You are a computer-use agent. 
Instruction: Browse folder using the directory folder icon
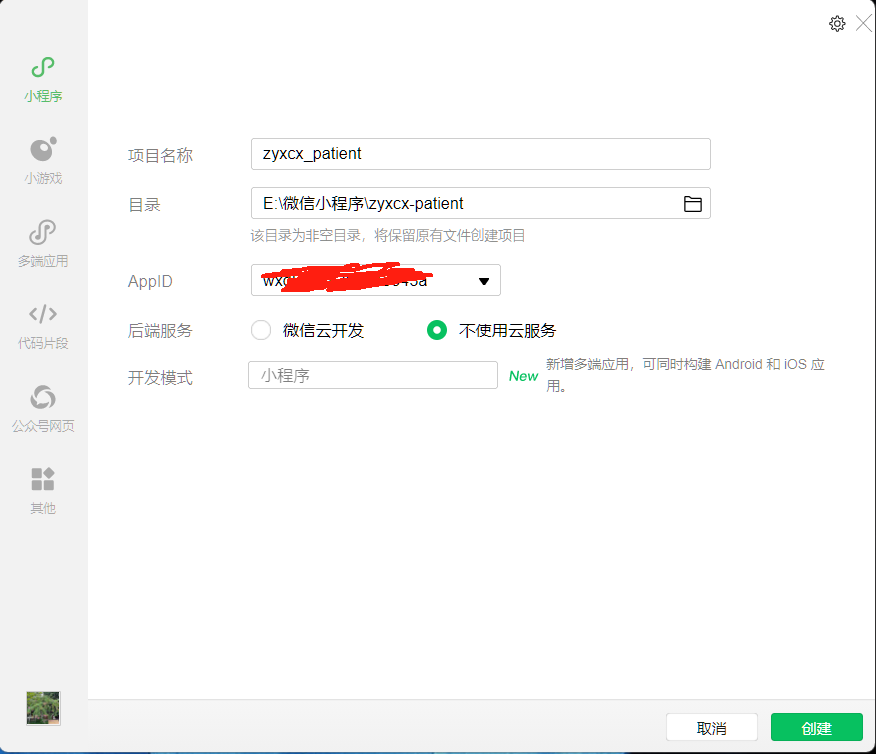pyautogui.click(x=693, y=204)
